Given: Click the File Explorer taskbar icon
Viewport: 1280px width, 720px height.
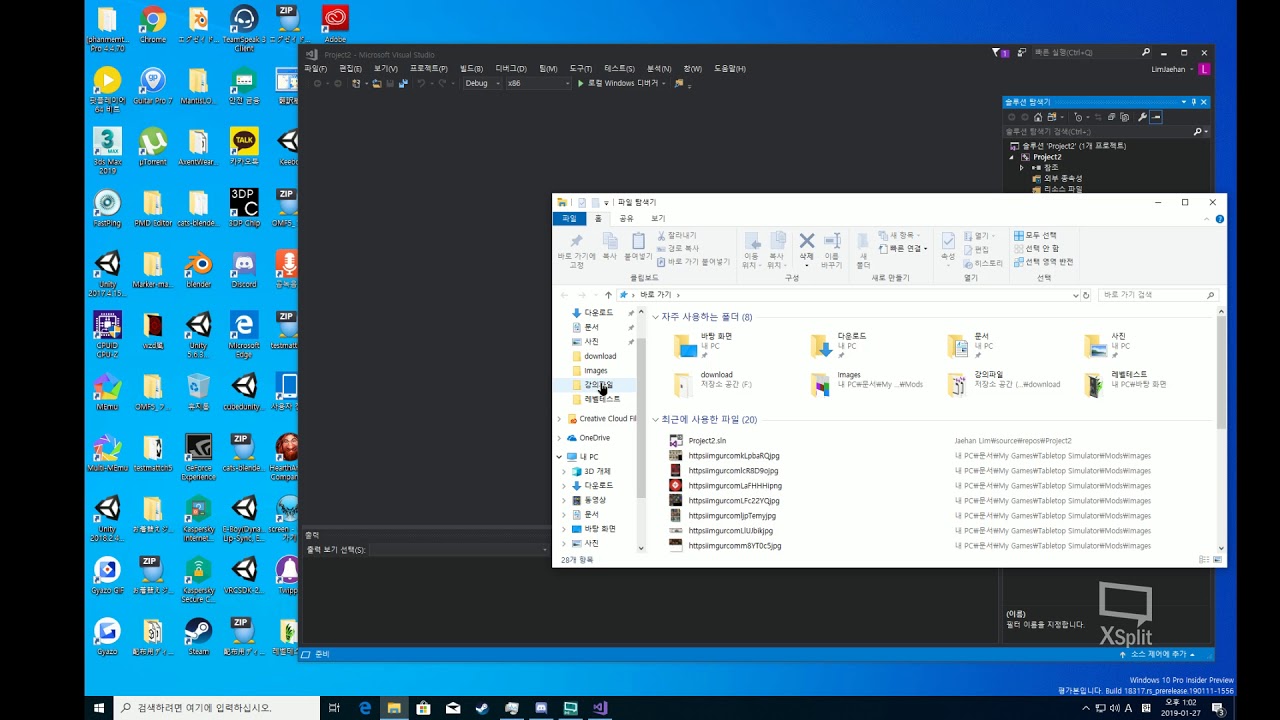Looking at the screenshot, I should [394, 708].
